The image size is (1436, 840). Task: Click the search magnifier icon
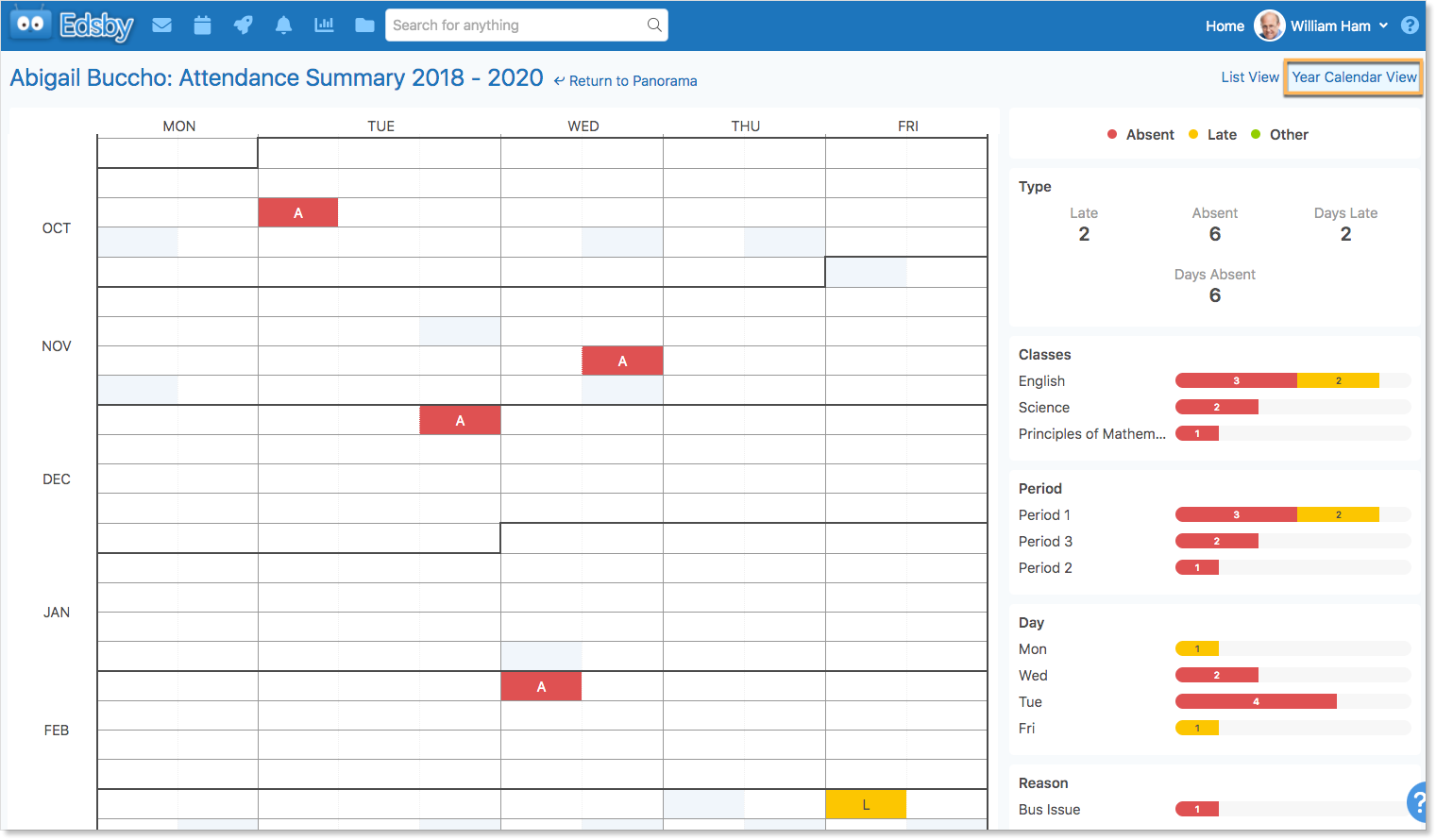tap(654, 25)
